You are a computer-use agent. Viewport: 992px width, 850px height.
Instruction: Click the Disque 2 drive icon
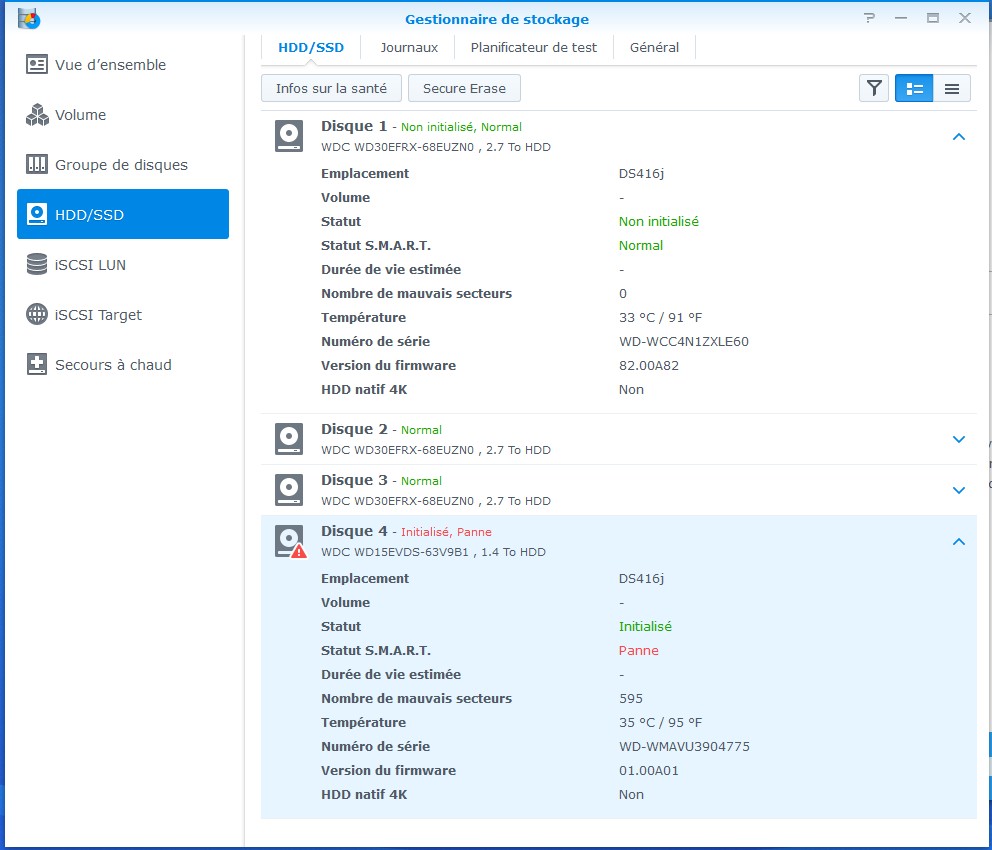click(289, 439)
